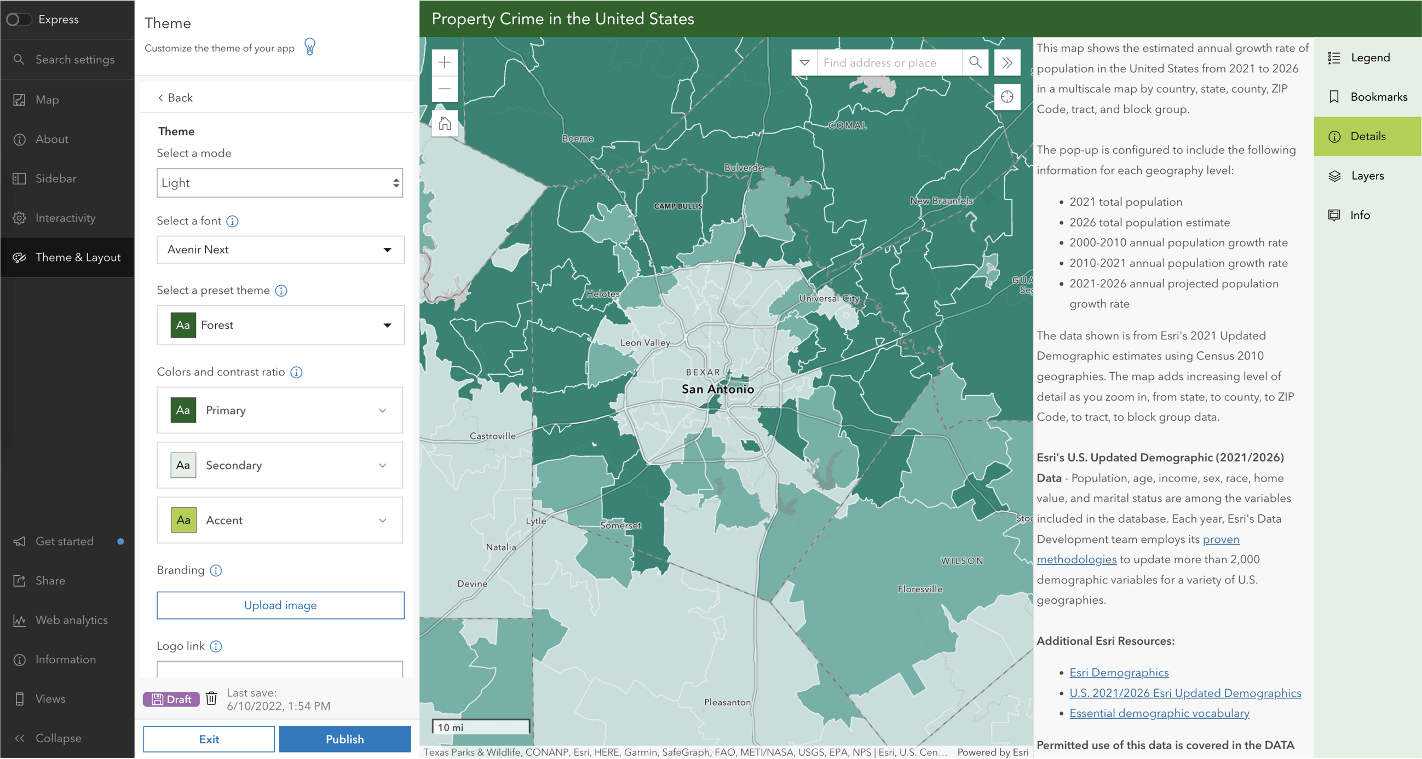Open the Share icon in the sidebar
This screenshot has width=1422, height=759.
(19, 581)
